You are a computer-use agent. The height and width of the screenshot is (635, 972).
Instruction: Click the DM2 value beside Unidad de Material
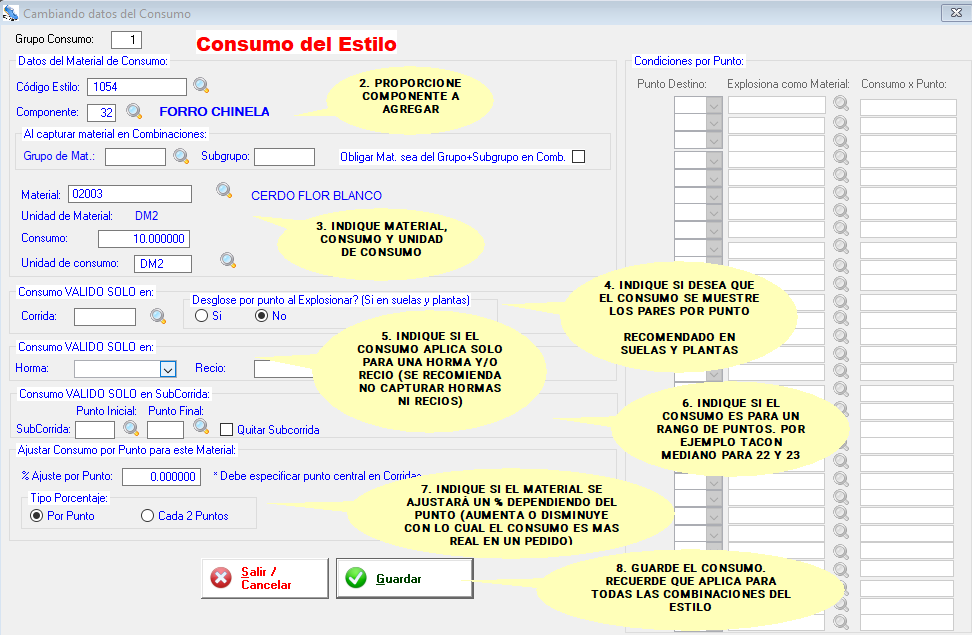tap(147, 216)
